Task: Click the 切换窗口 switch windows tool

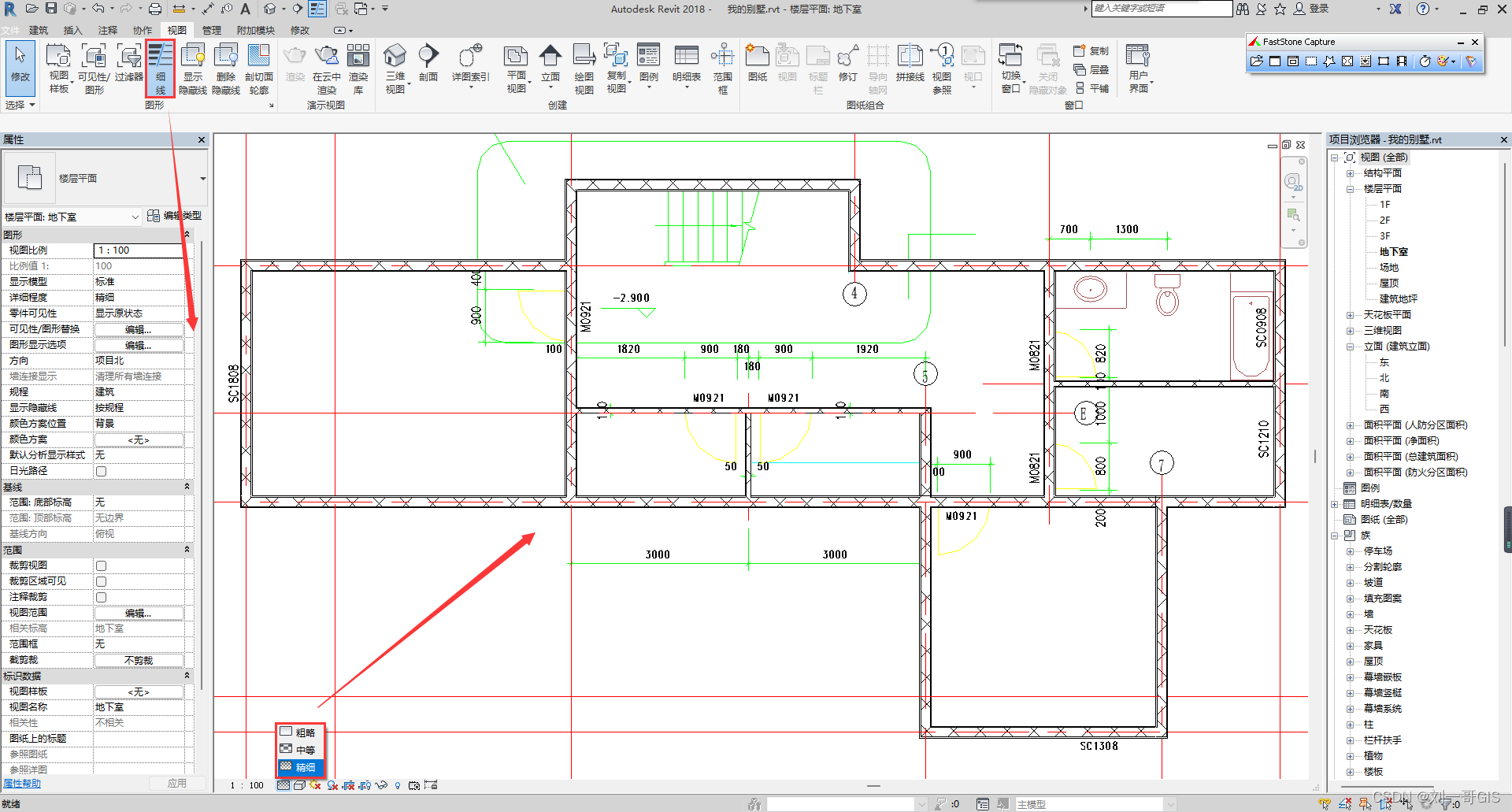Action: pyautogui.click(x=1011, y=69)
